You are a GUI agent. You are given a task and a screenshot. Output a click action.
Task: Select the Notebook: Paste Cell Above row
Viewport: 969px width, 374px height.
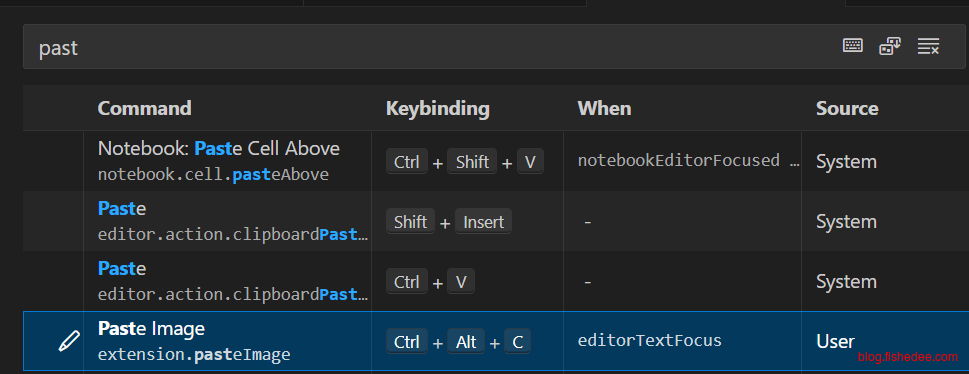(x=496, y=161)
